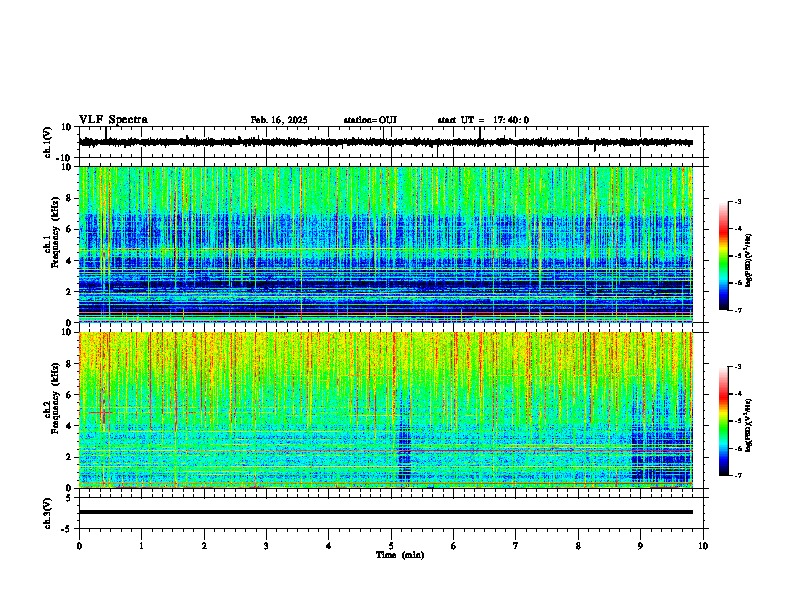Click the time axis tick label '0'
The height and width of the screenshot is (612, 792).
(x=79, y=545)
